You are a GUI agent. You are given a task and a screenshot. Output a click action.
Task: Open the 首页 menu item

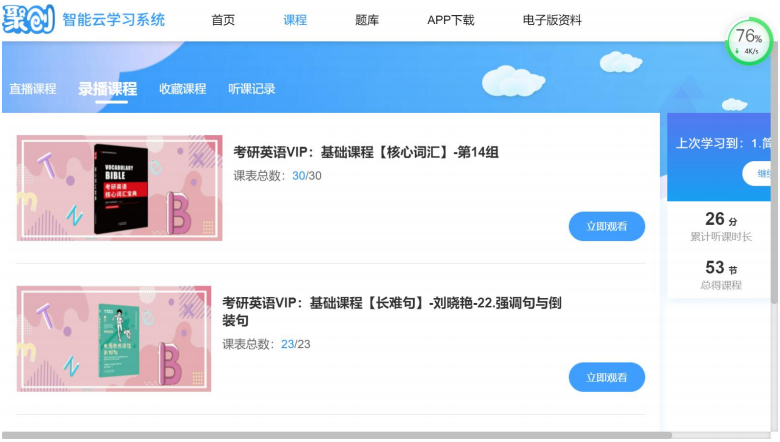[x=223, y=20]
